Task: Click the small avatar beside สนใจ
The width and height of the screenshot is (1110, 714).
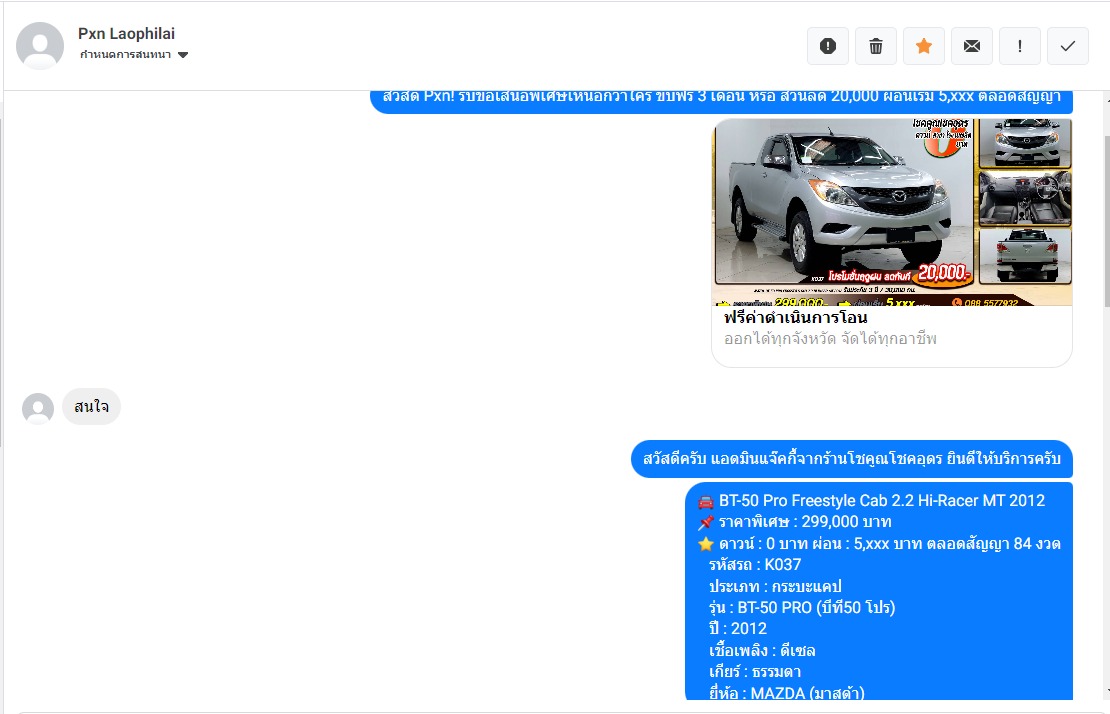Action: (38, 408)
